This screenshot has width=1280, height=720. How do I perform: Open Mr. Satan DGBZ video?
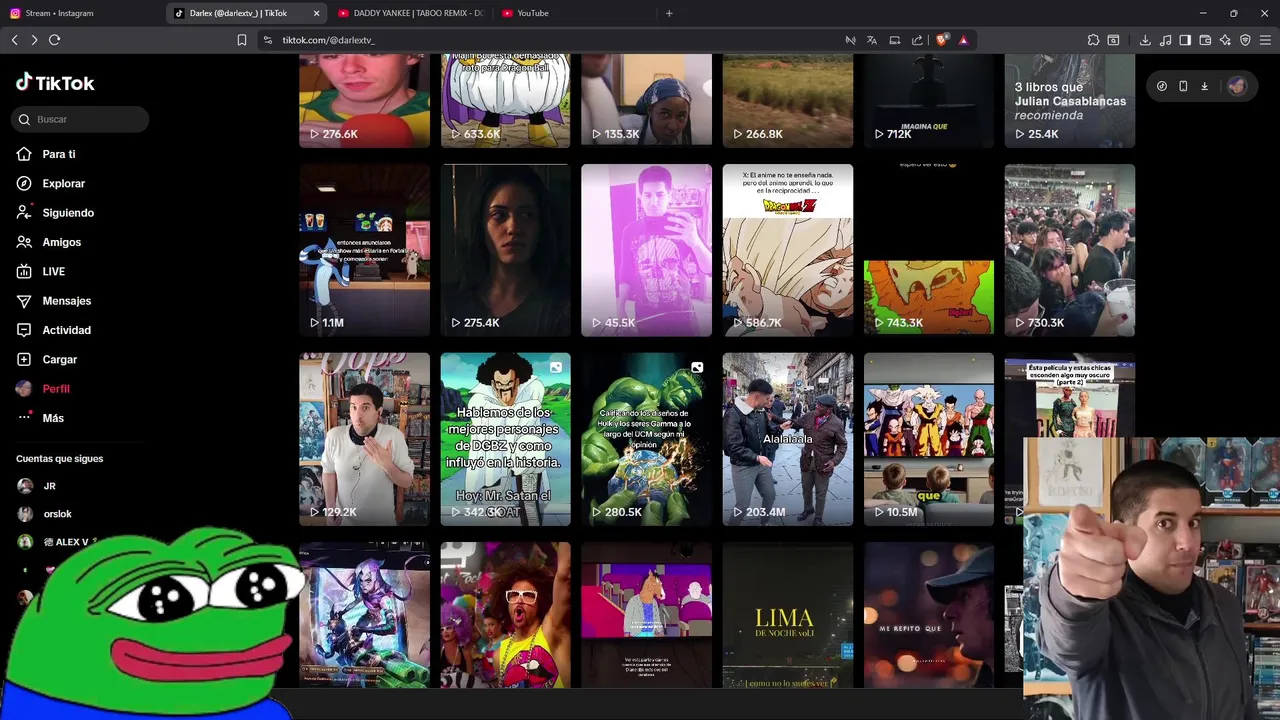505,439
